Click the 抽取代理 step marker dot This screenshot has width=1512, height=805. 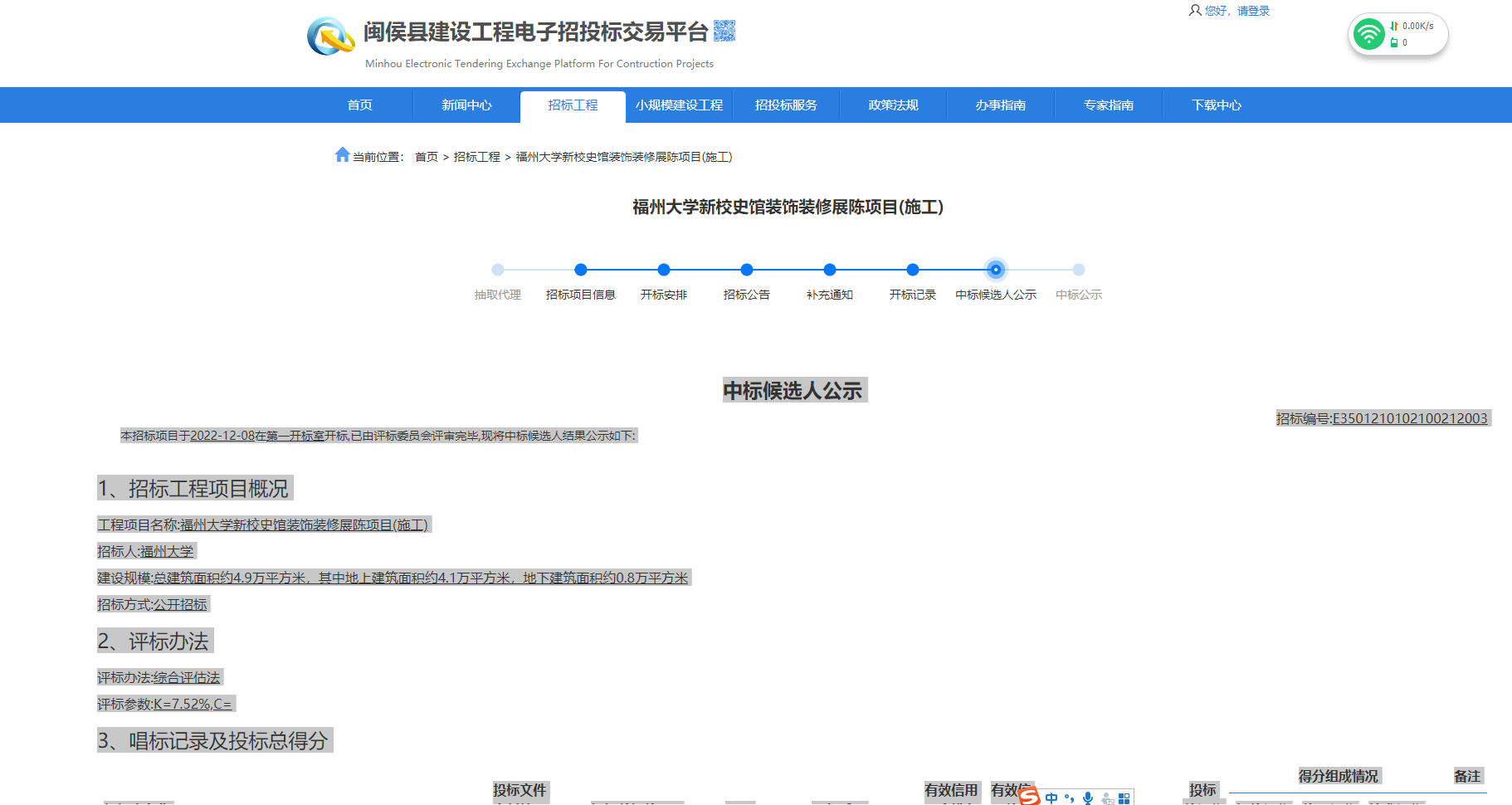tap(498, 270)
